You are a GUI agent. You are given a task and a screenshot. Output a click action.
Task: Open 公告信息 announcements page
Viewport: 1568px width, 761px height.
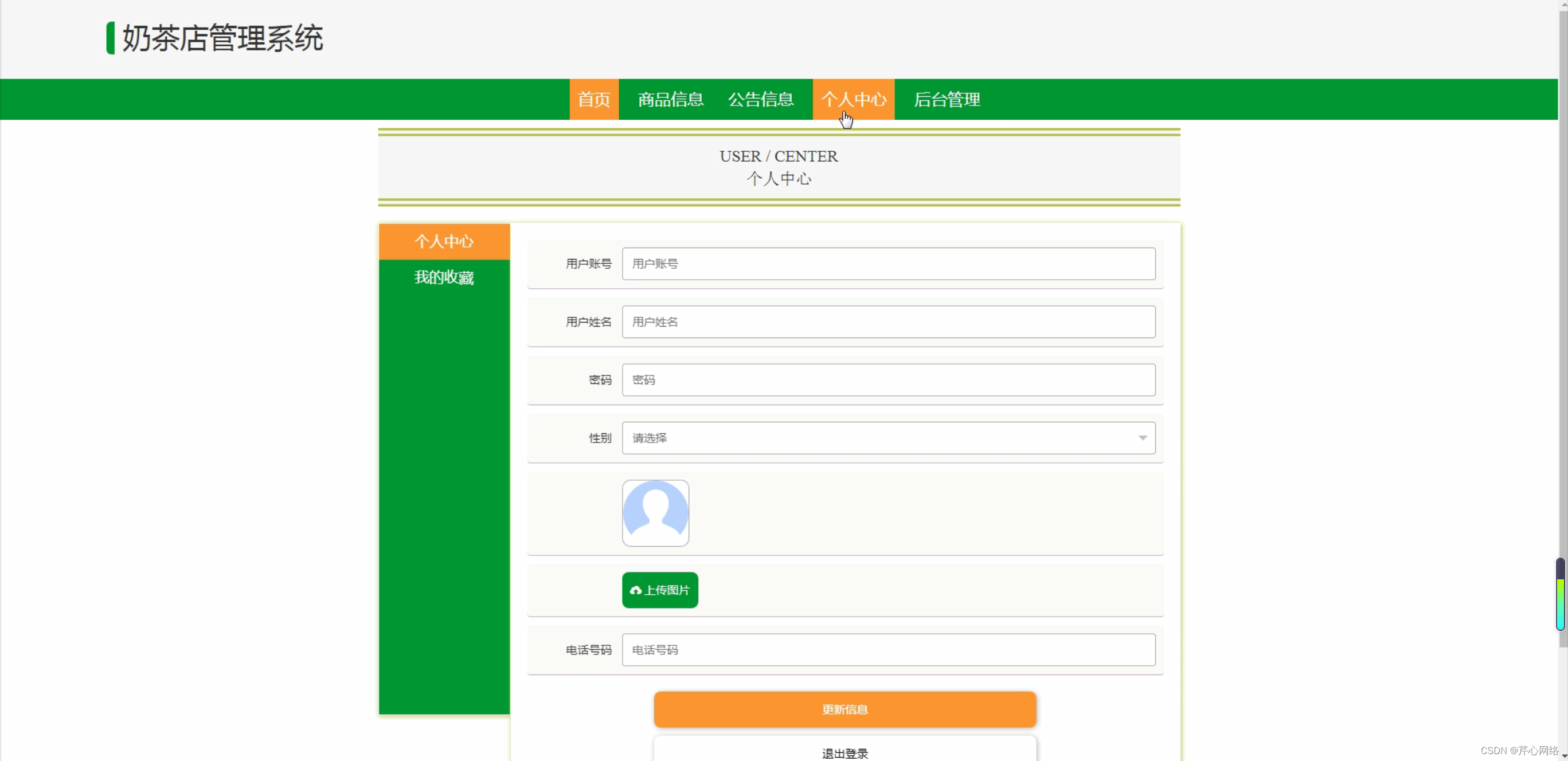(760, 99)
